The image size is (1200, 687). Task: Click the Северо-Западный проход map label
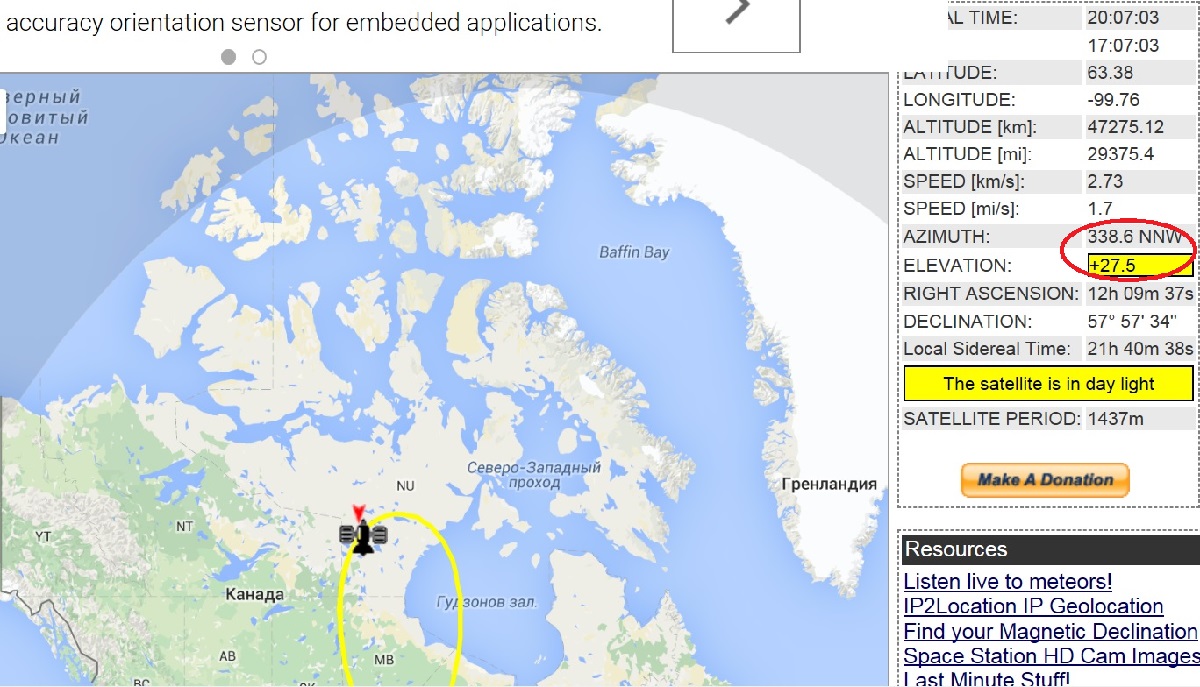[534, 475]
